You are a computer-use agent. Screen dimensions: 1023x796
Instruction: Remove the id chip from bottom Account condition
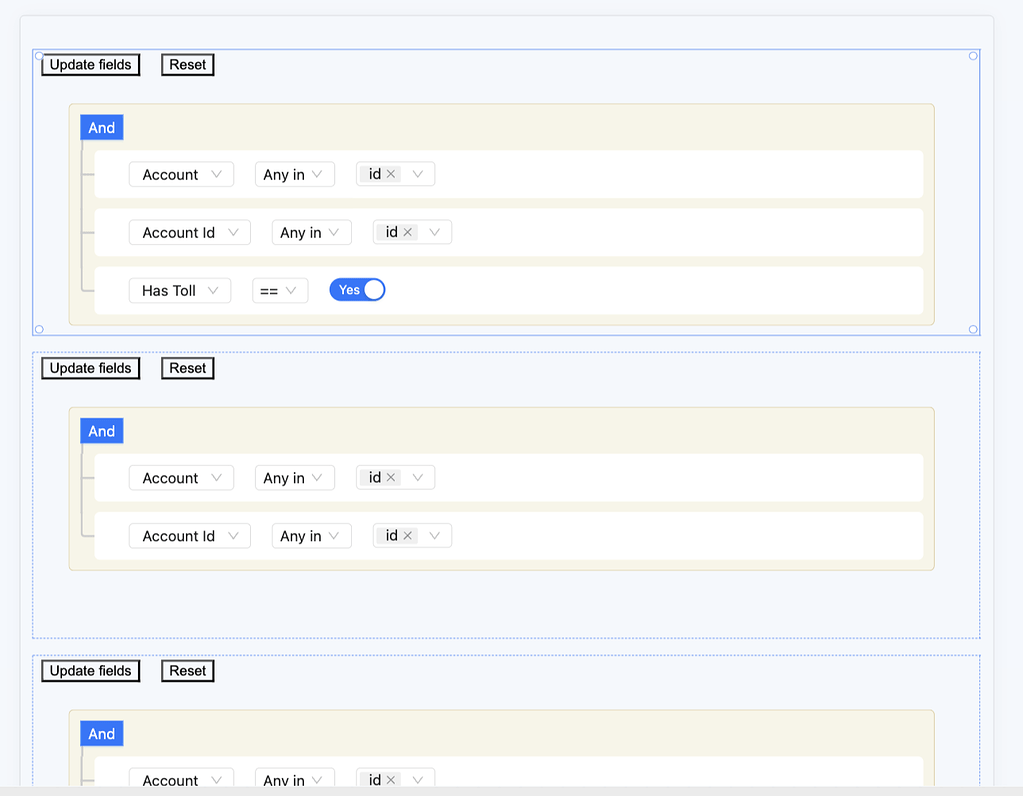[390, 779]
